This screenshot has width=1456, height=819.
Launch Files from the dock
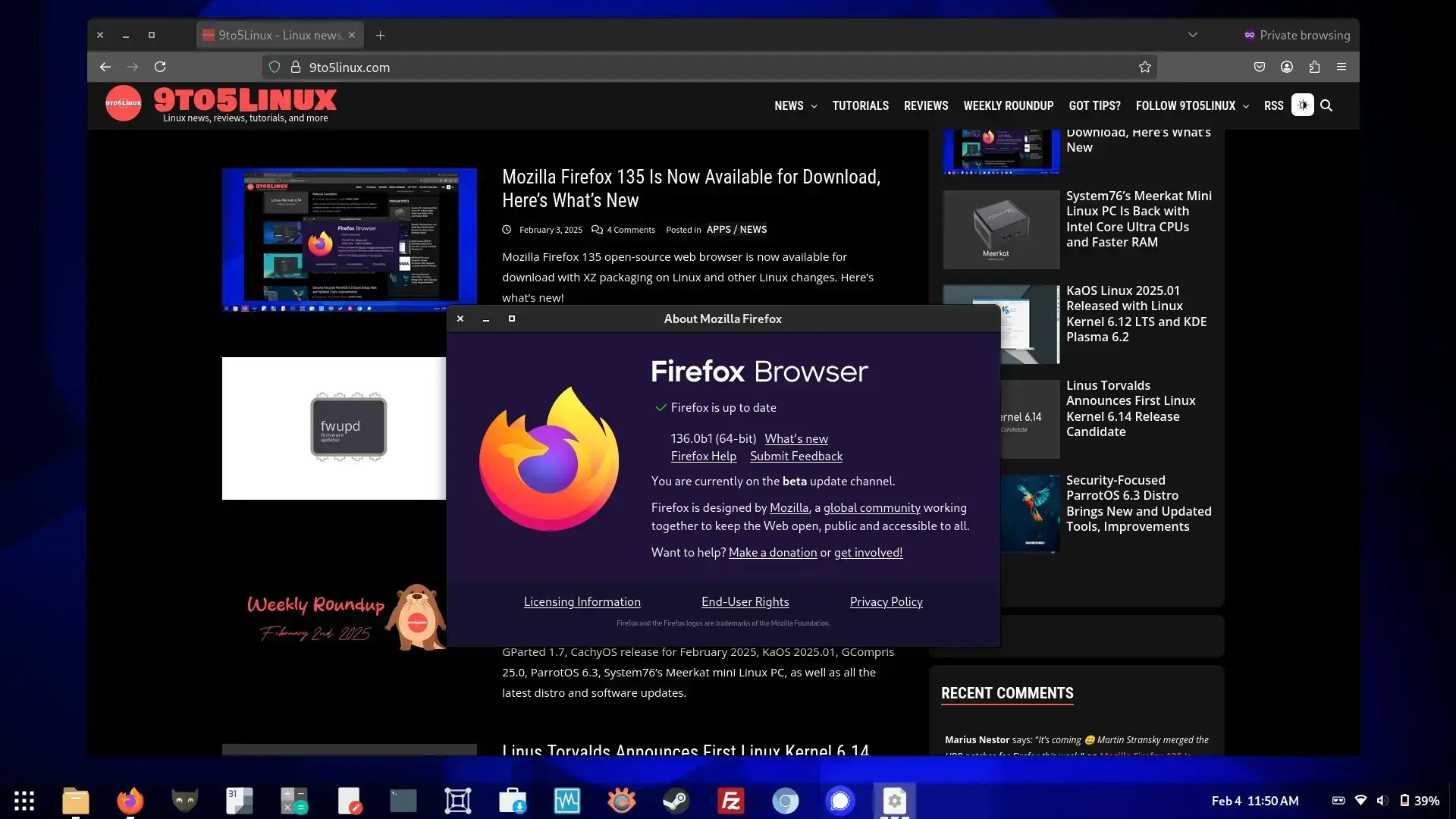pos(76,801)
